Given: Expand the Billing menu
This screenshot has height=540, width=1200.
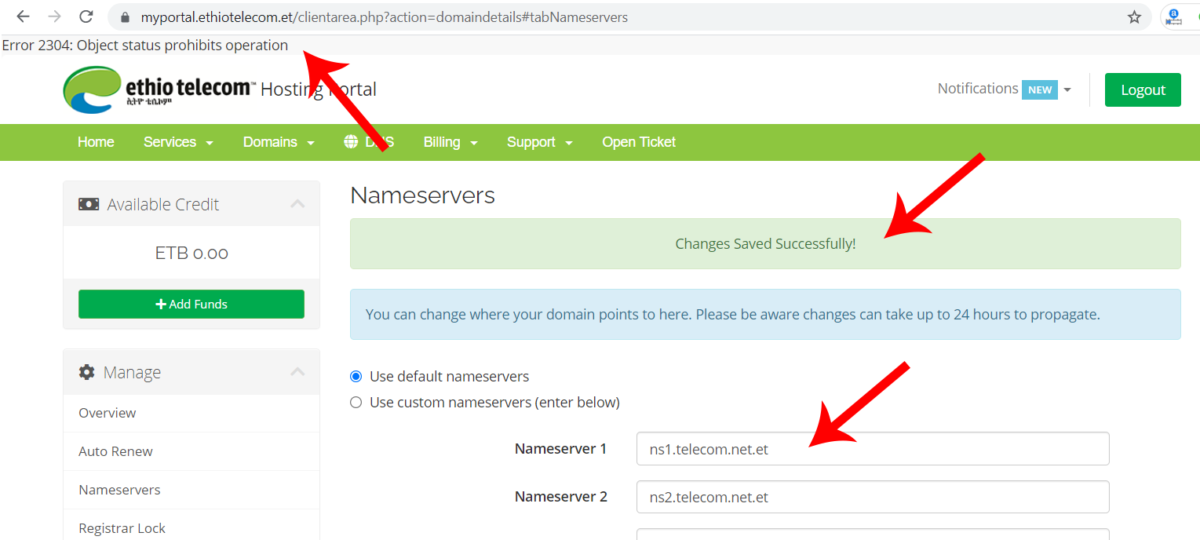Looking at the screenshot, I should coord(450,142).
